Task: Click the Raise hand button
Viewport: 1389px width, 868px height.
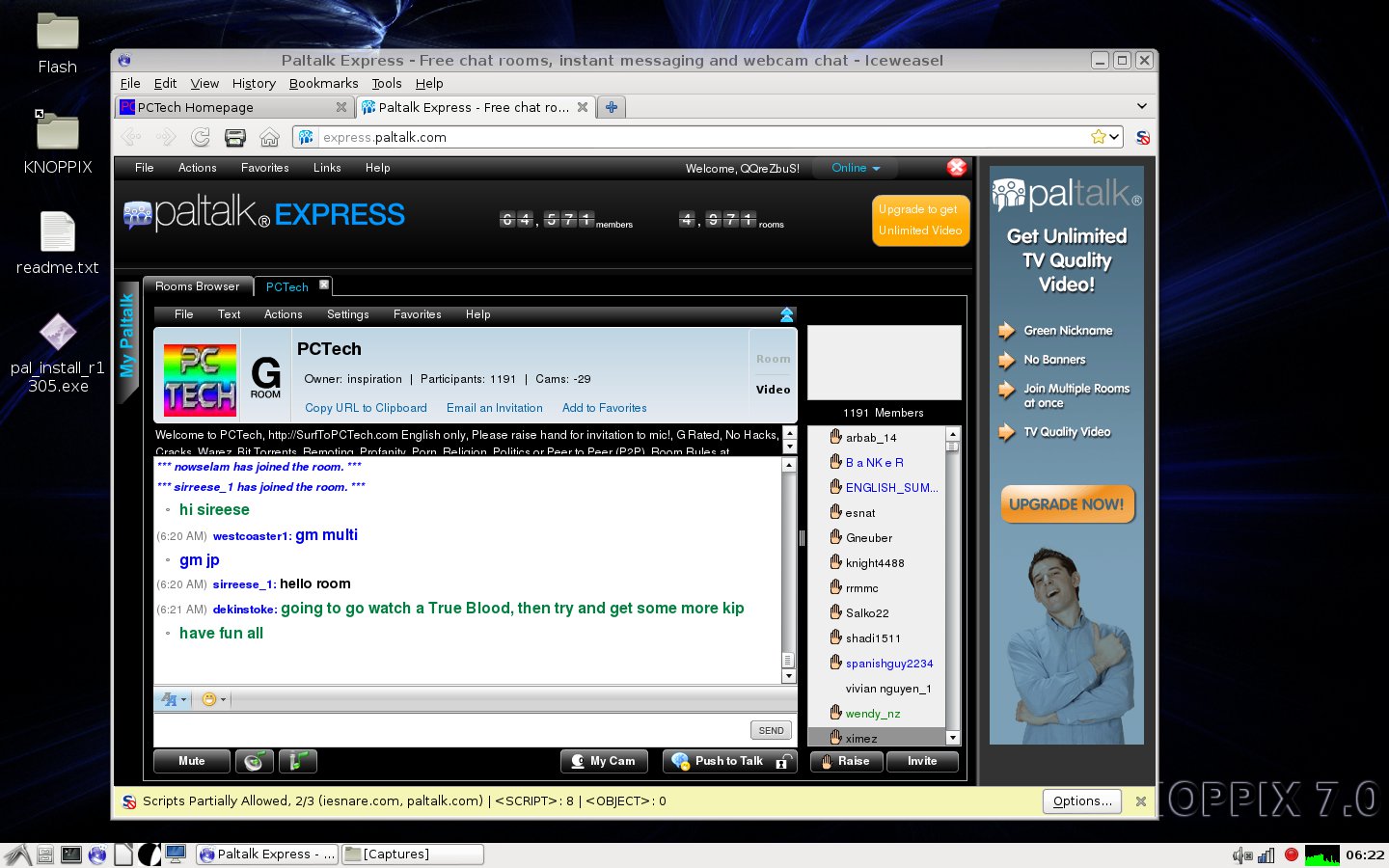Action: (846, 761)
